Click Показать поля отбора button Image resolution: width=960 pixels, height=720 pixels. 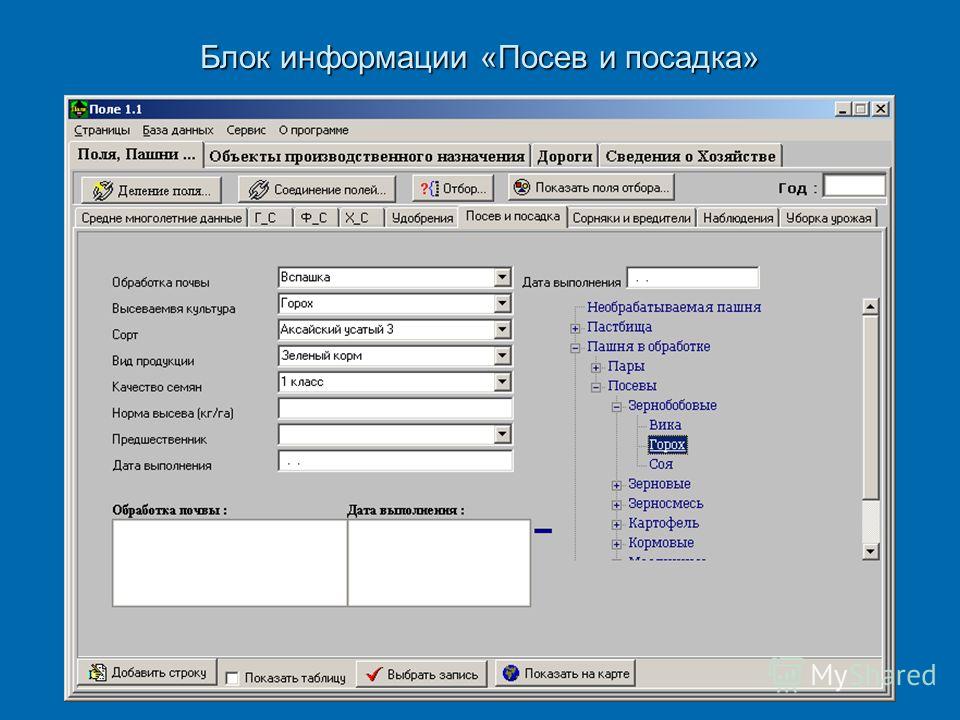click(x=591, y=187)
